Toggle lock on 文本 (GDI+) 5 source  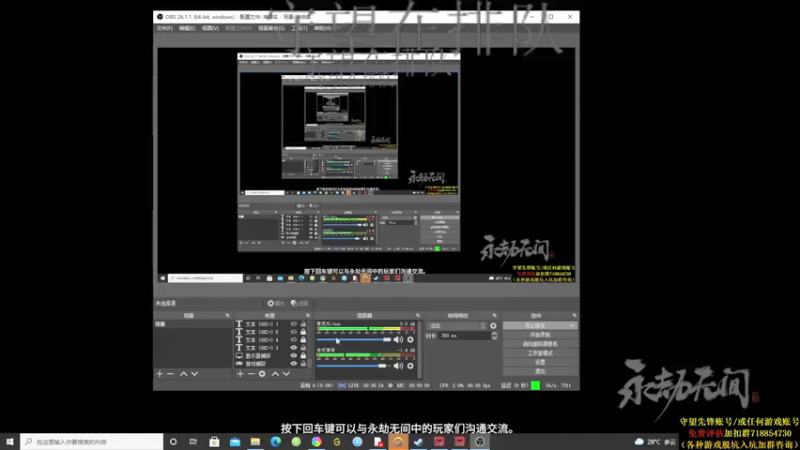[x=303, y=332]
